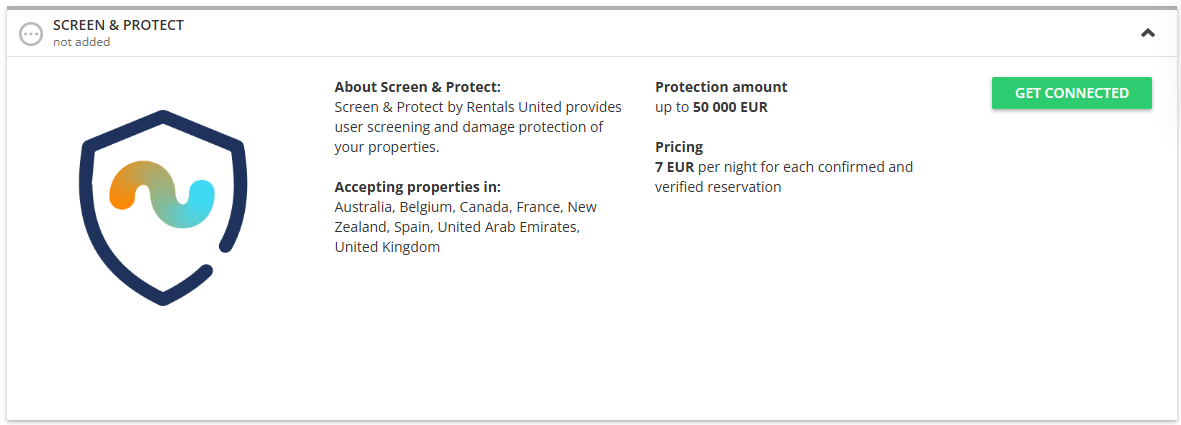This screenshot has height=425, width=1181.
Task: Click the gradient wave emblem inside the shield
Action: pyautogui.click(x=162, y=192)
